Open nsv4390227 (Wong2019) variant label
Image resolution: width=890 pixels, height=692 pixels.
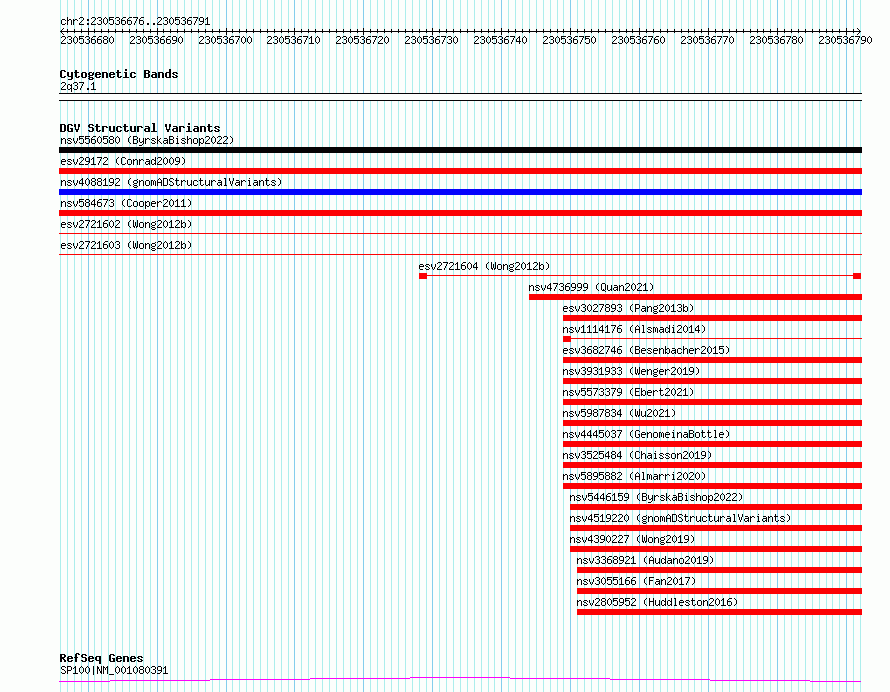[632, 539]
